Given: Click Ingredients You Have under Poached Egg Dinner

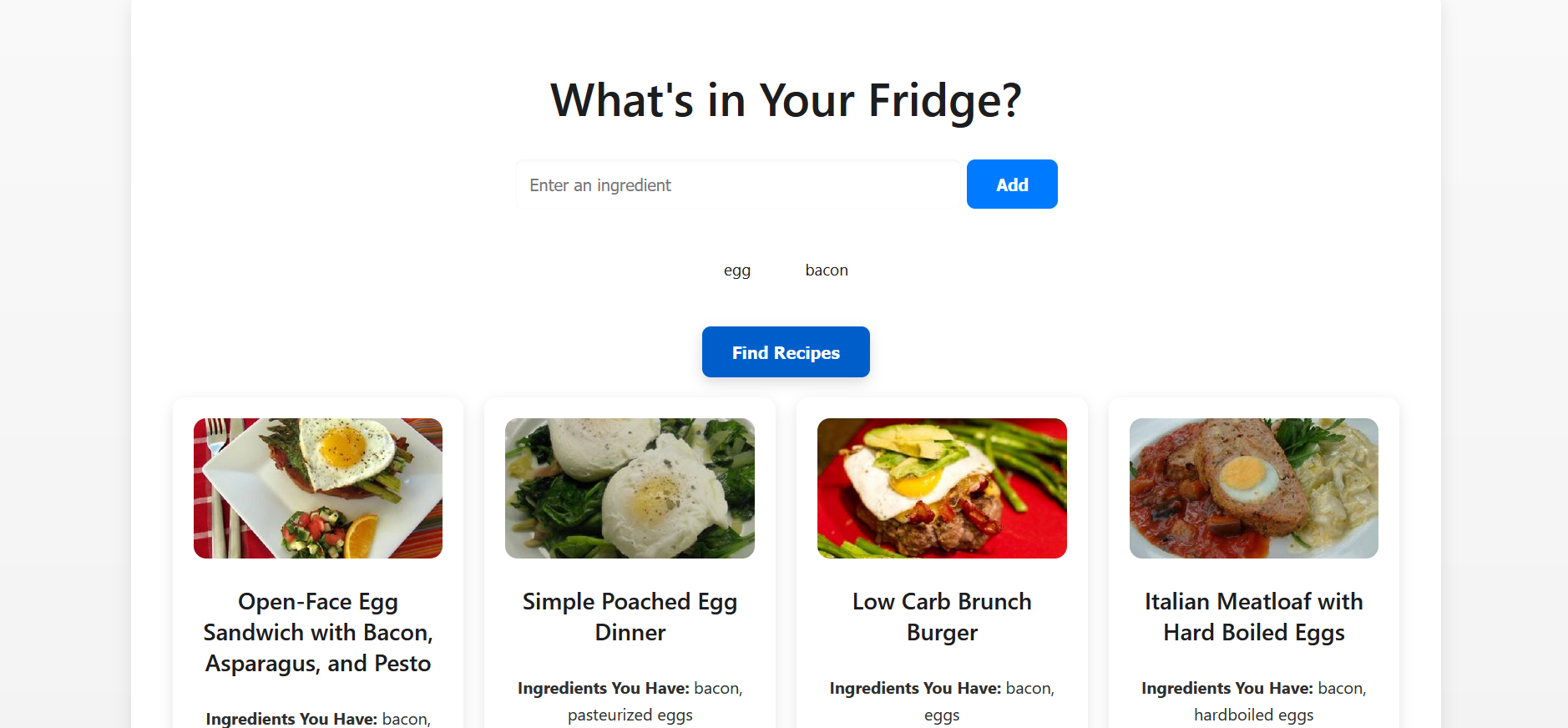Looking at the screenshot, I should pos(604,688).
